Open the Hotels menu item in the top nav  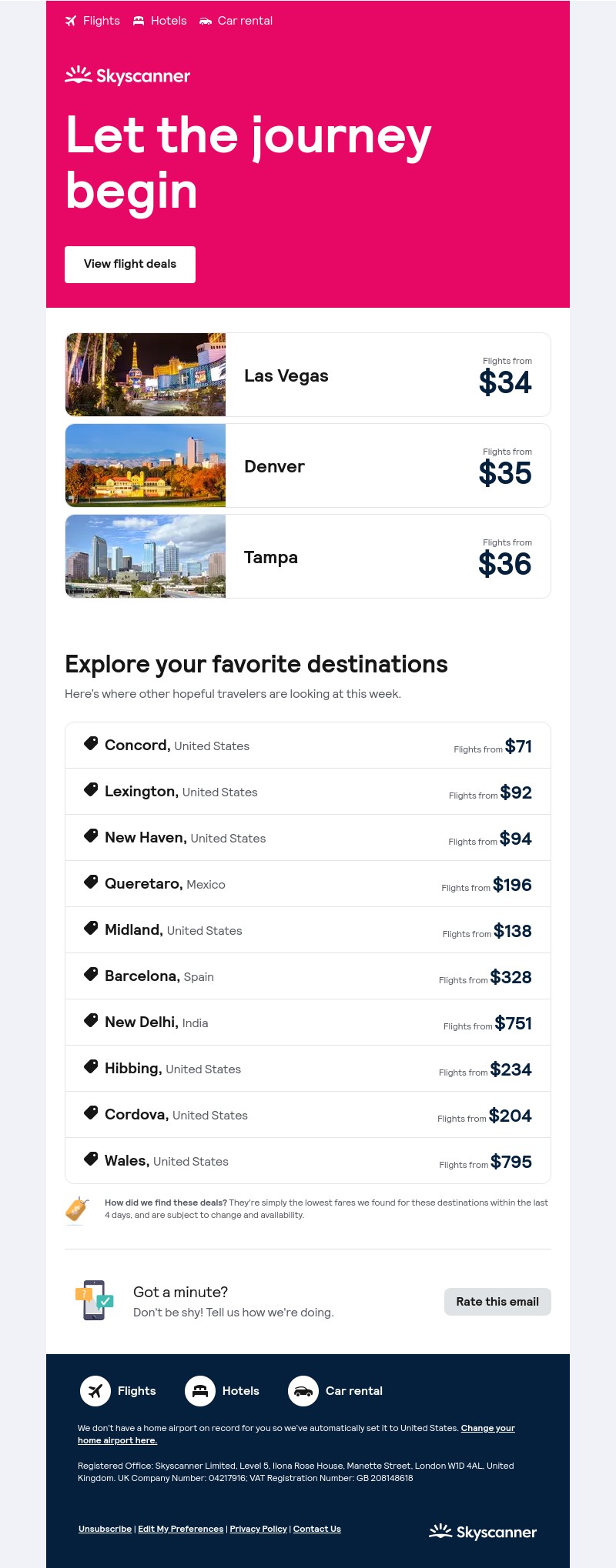click(168, 21)
